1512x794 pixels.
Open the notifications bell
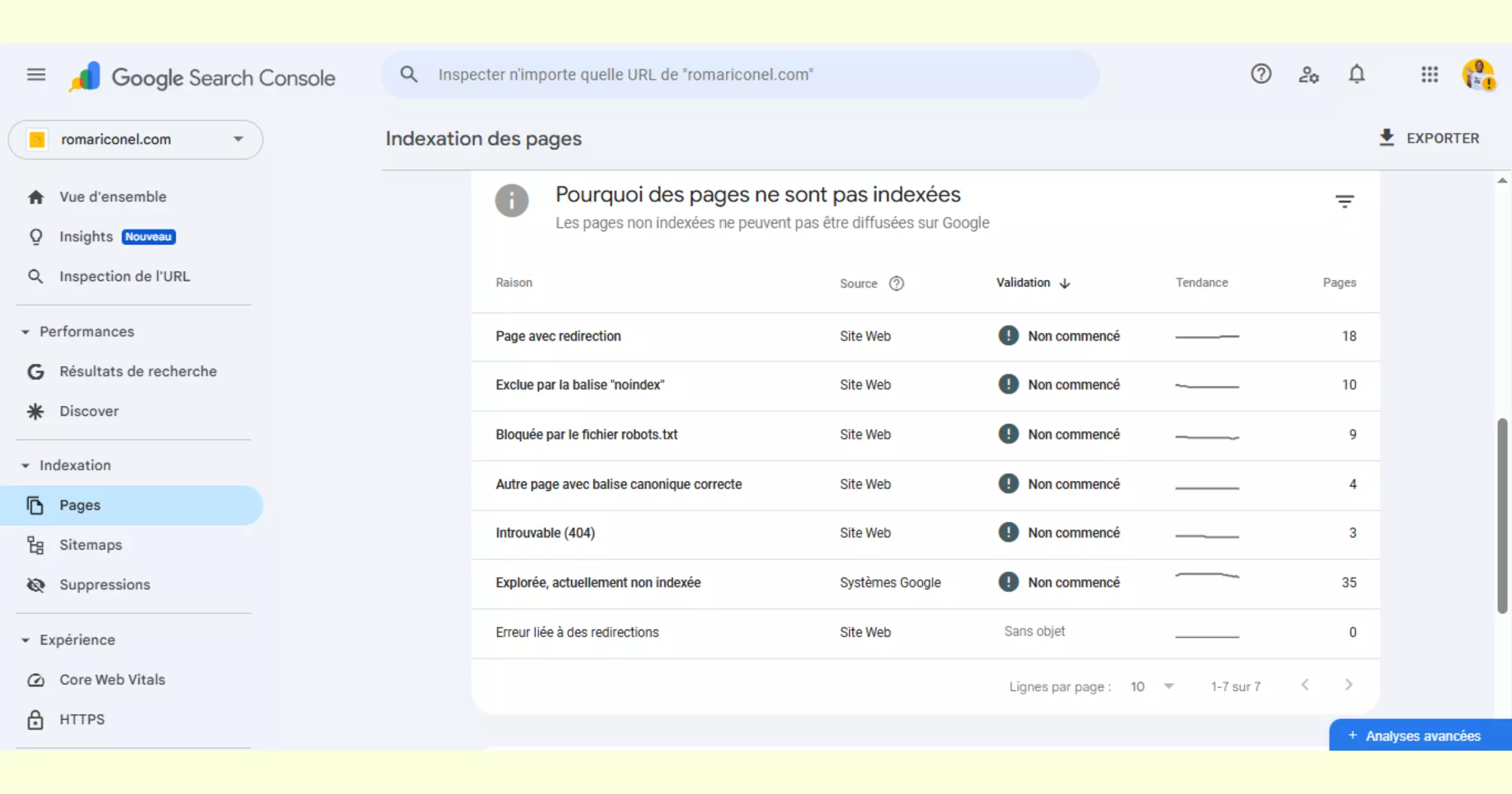coord(1358,74)
